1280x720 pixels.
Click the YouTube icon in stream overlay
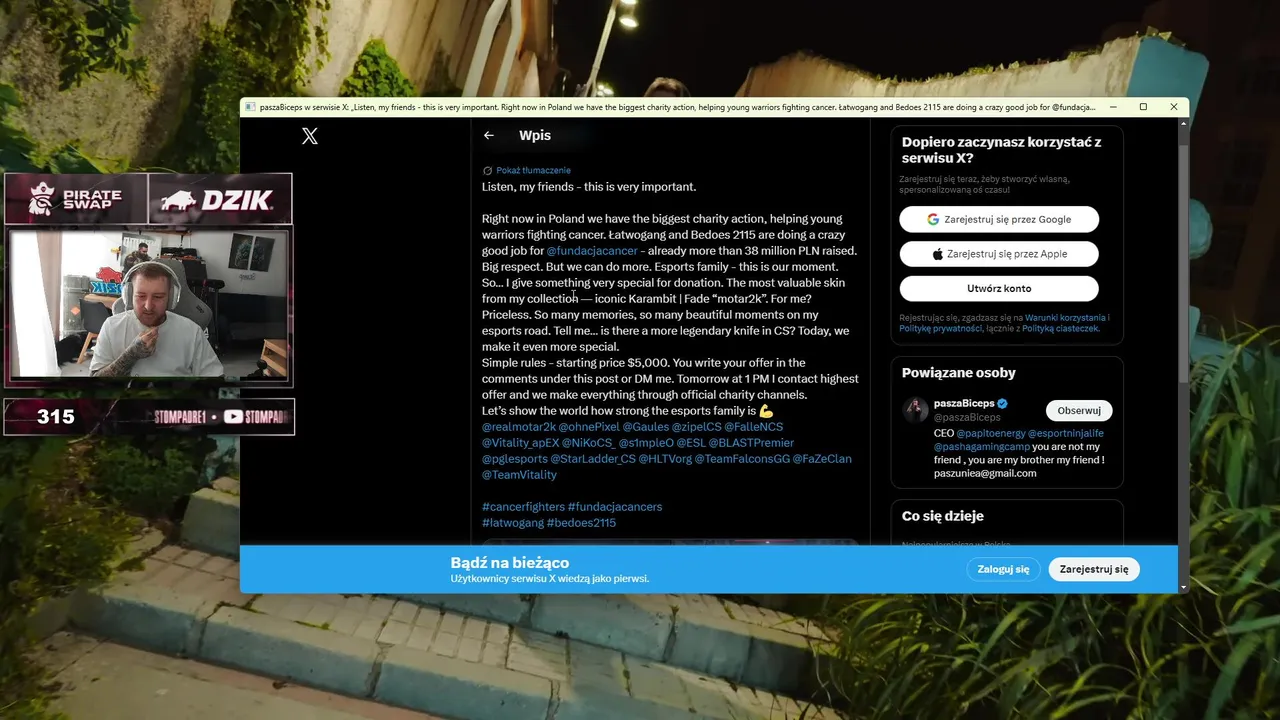tap(233, 417)
